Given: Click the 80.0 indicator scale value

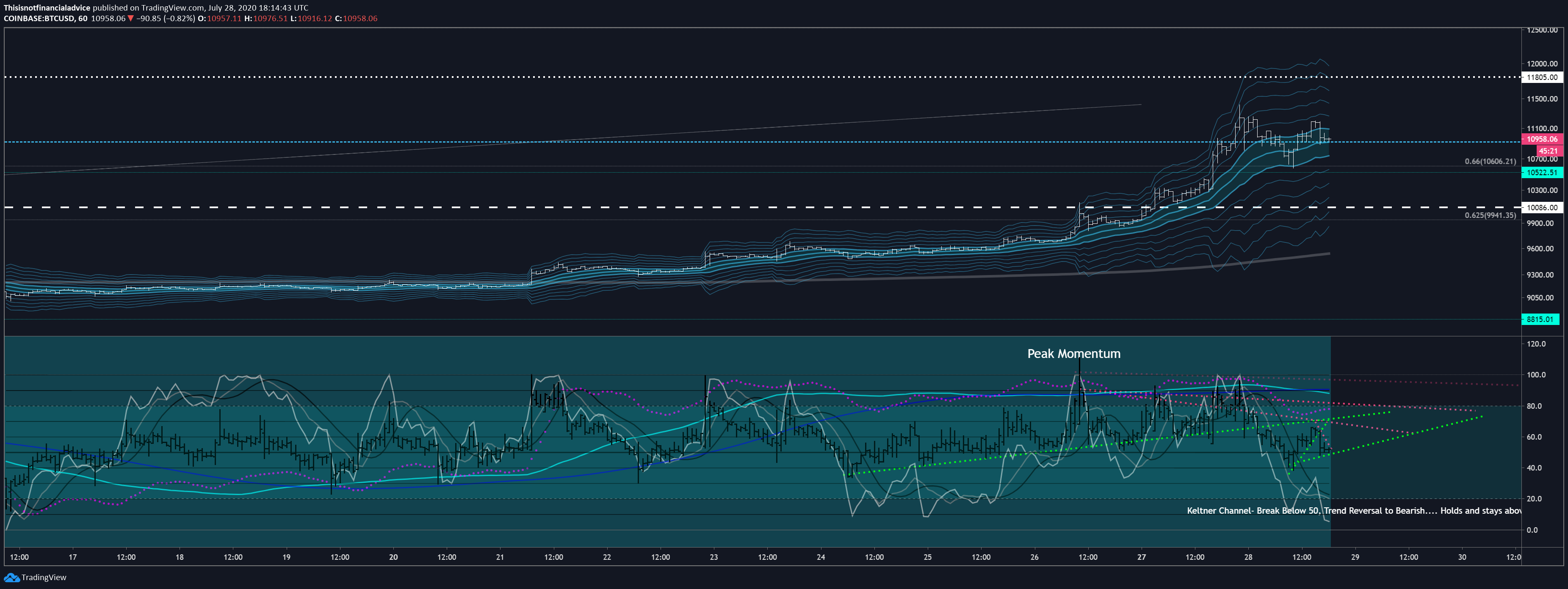Looking at the screenshot, I should click(1534, 406).
